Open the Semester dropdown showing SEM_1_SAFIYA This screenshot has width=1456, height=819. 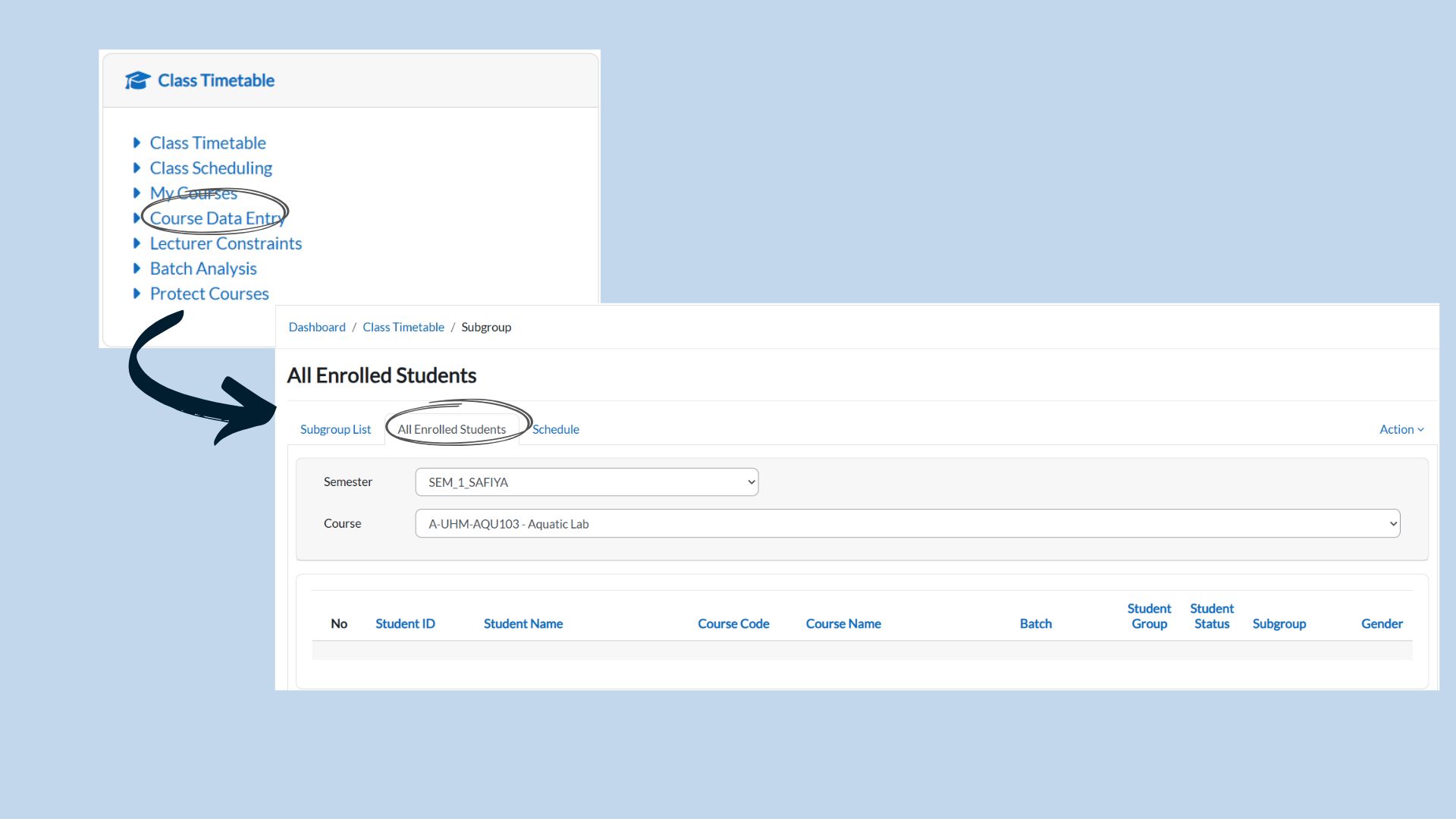coord(586,482)
